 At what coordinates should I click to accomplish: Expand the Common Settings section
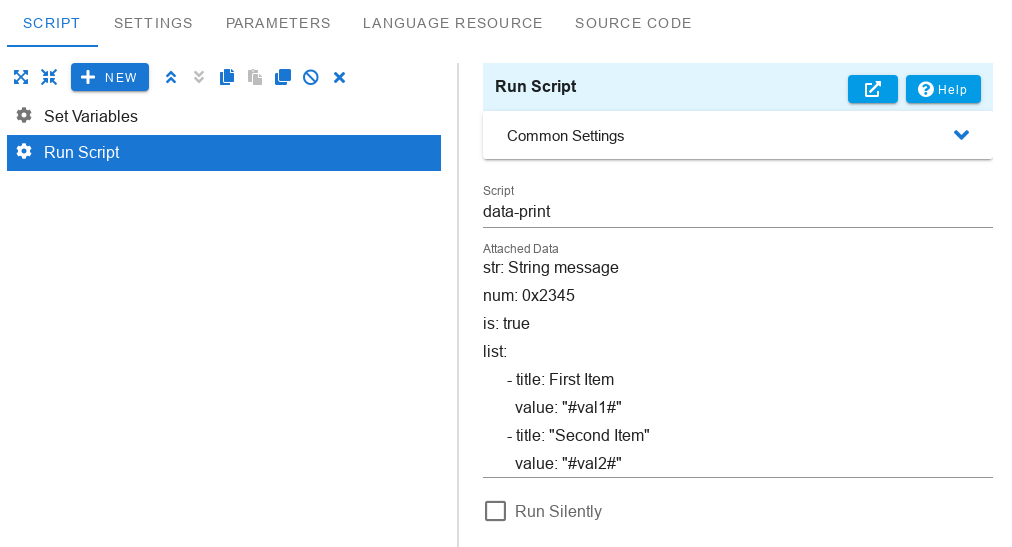pyautogui.click(x=738, y=135)
